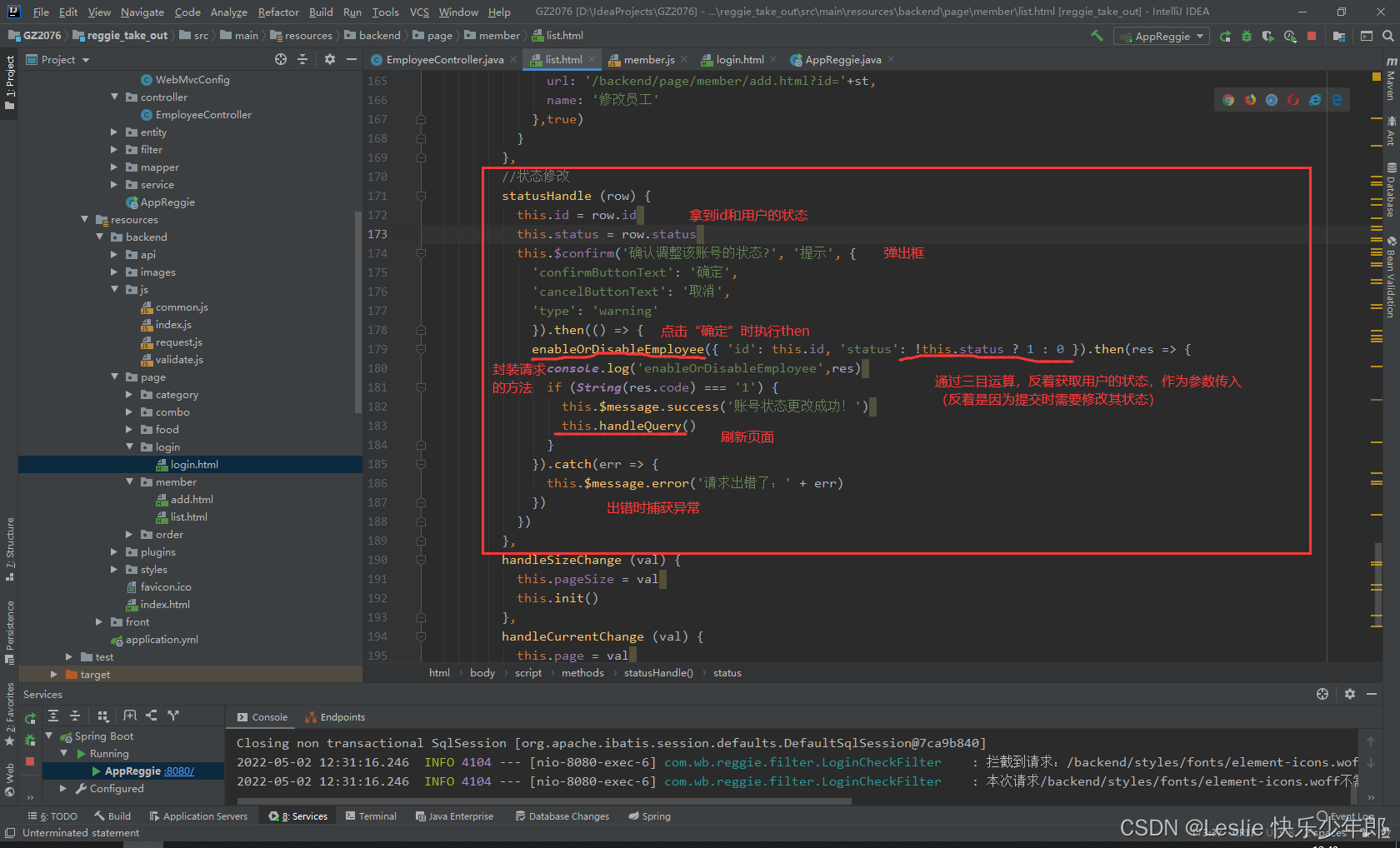1400x848 pixels.
Task: Click the Build Project hammer icon
Action: (x=1097, y=36)
